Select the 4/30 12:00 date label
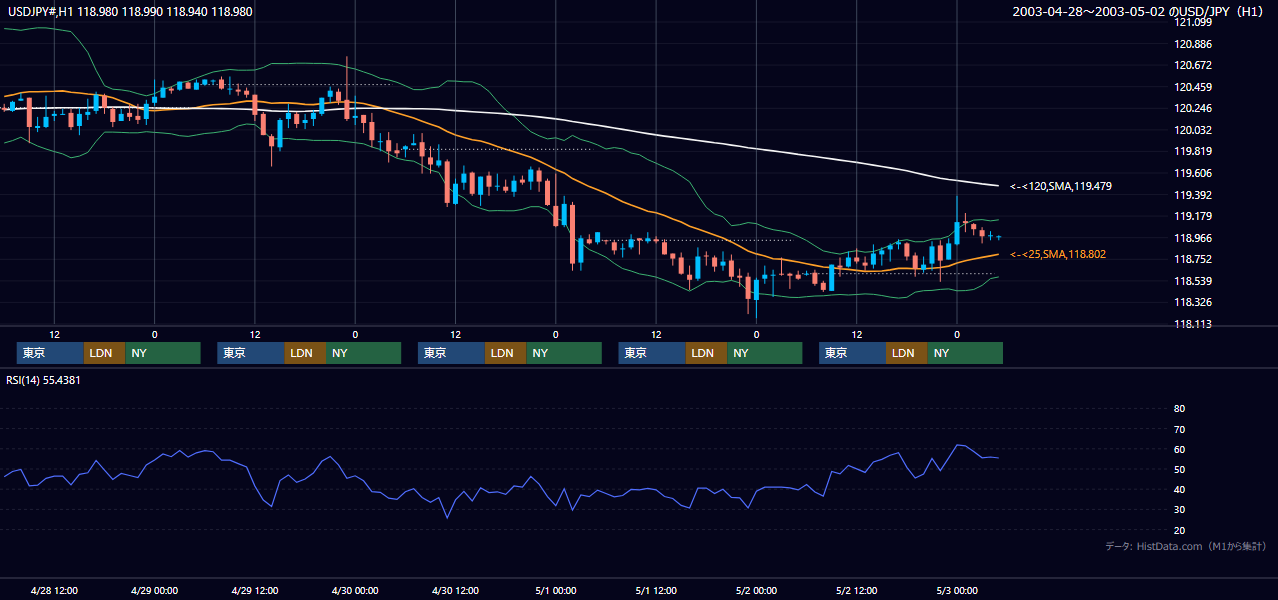Viewport: 1278px width, 600px height. pyautogui.click(x=455, y=590)
